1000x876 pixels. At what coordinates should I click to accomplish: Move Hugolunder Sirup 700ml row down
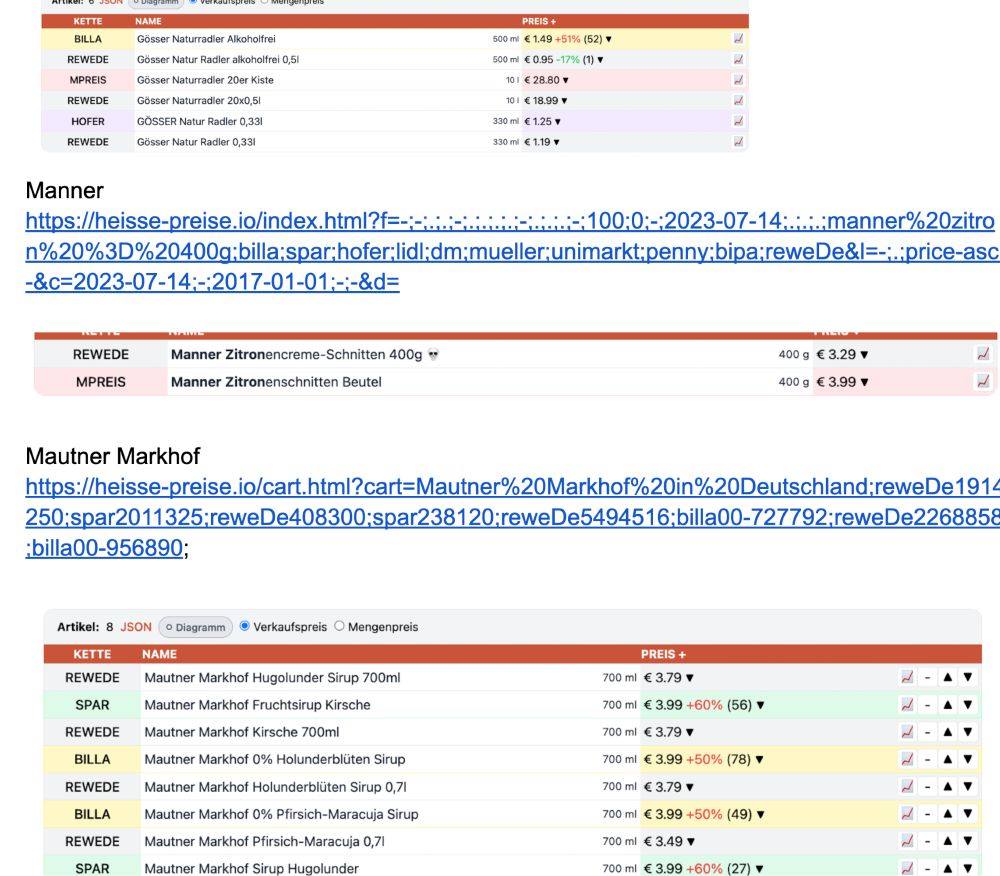pyautogui.click(x=968, y=677)
